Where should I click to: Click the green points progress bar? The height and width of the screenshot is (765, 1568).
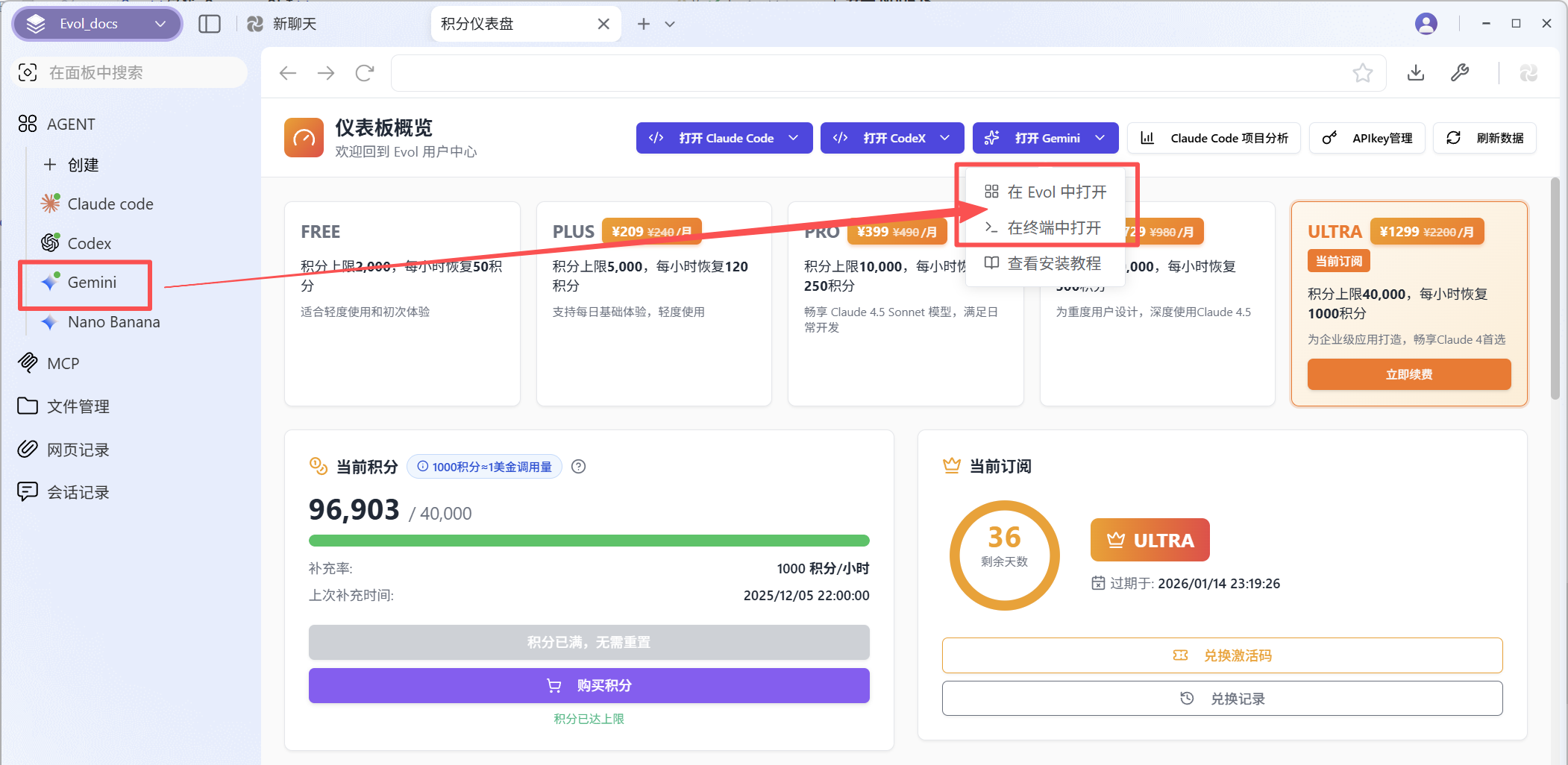click(x=589, y=541)
